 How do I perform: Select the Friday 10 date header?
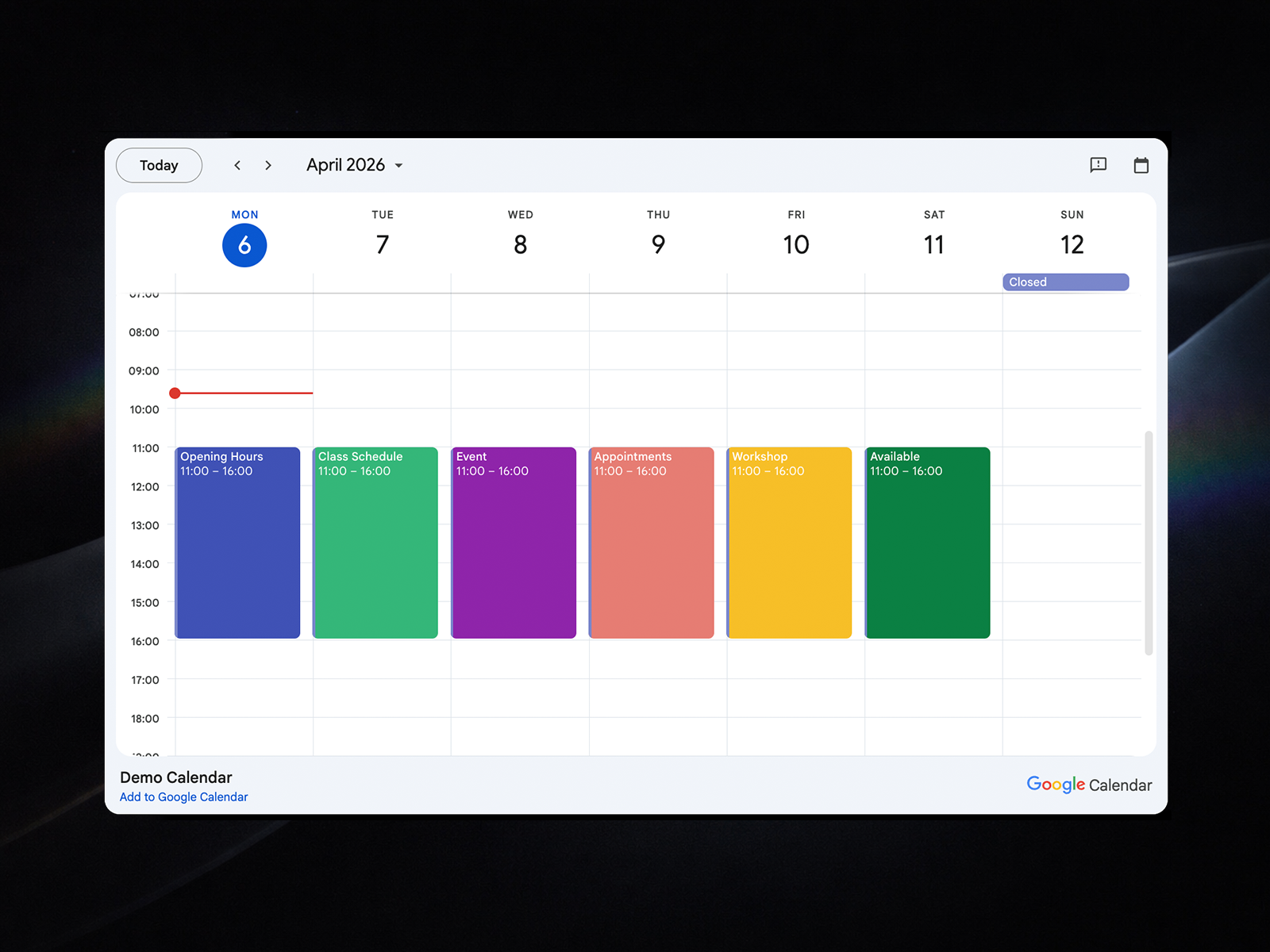click(796, 244)
